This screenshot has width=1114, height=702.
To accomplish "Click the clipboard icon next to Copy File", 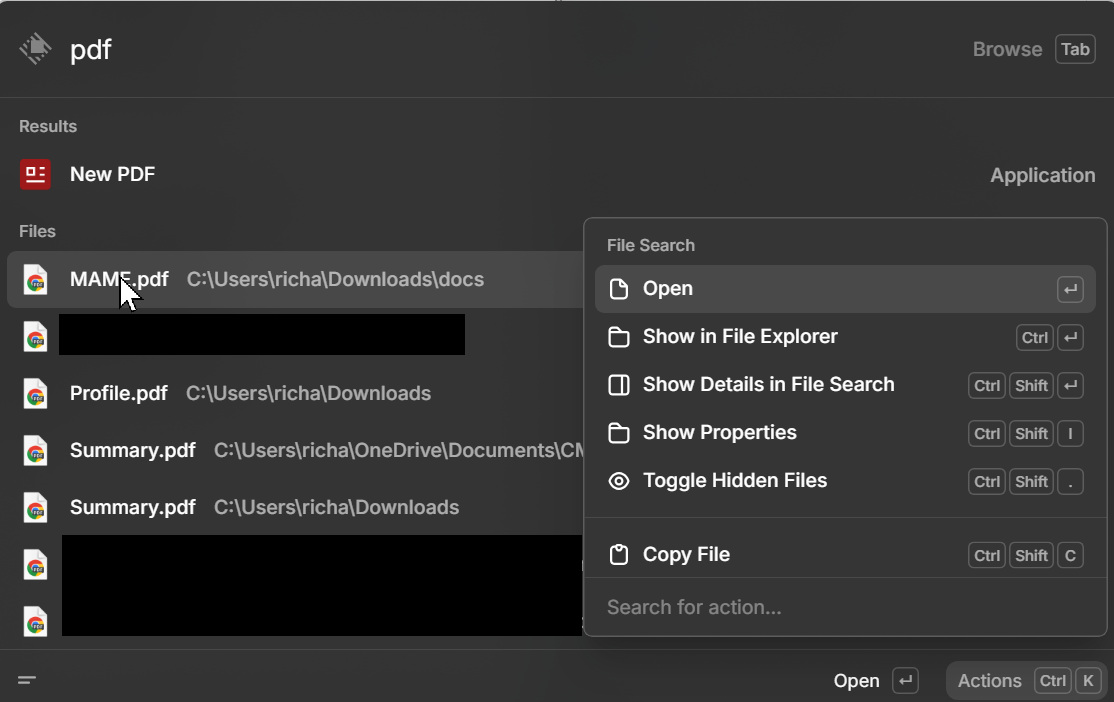I will pos(620,554).
